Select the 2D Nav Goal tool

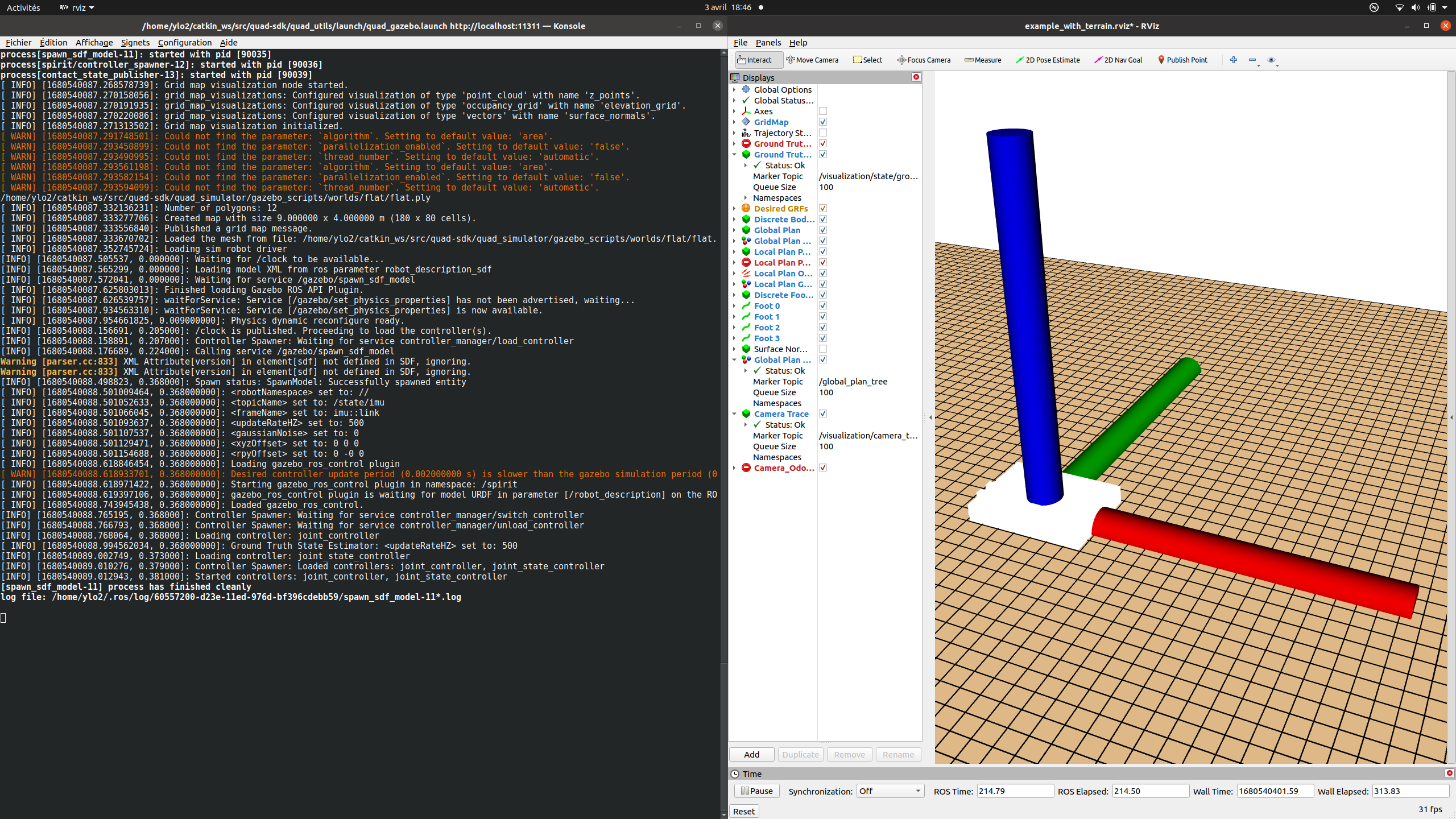tap(1118, 60)
